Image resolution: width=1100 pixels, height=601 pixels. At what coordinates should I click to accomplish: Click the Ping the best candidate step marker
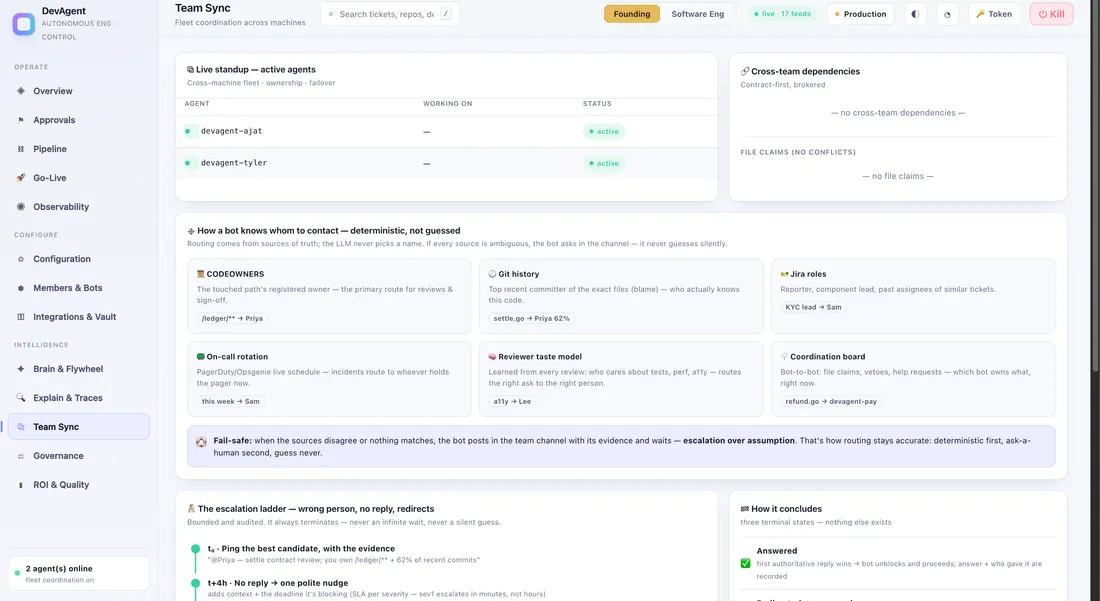click(196, 549)
